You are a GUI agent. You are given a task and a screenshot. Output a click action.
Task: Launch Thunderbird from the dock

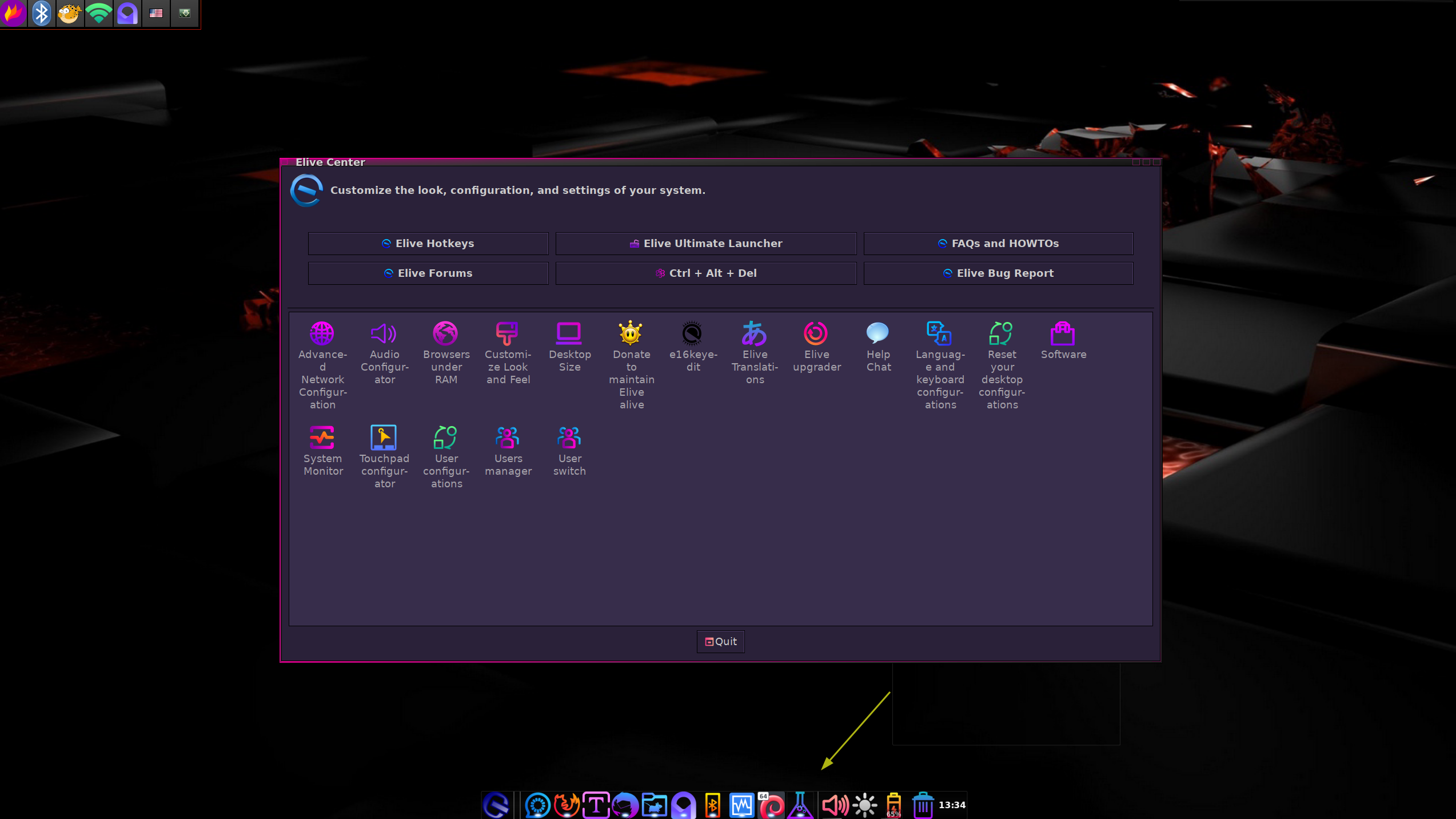pyautogui.click(x=625, y=805)
